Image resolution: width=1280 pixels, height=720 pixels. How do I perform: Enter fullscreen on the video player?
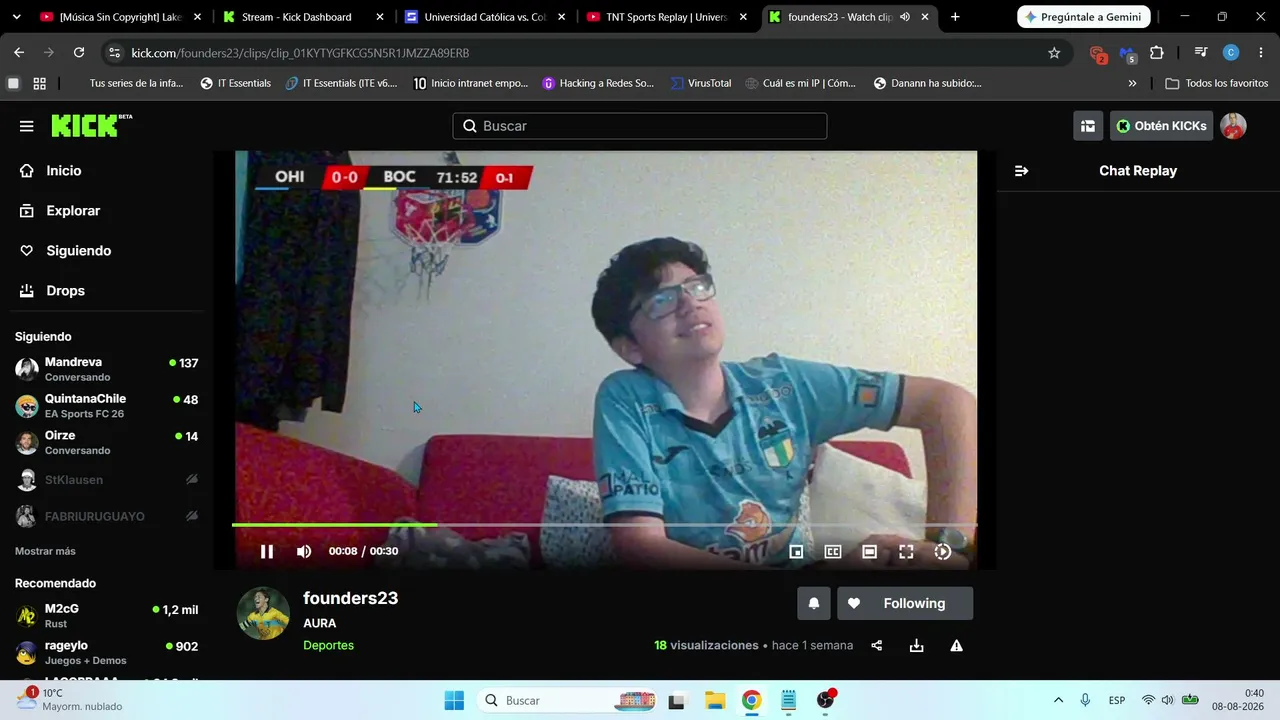[x=906, y=551]
